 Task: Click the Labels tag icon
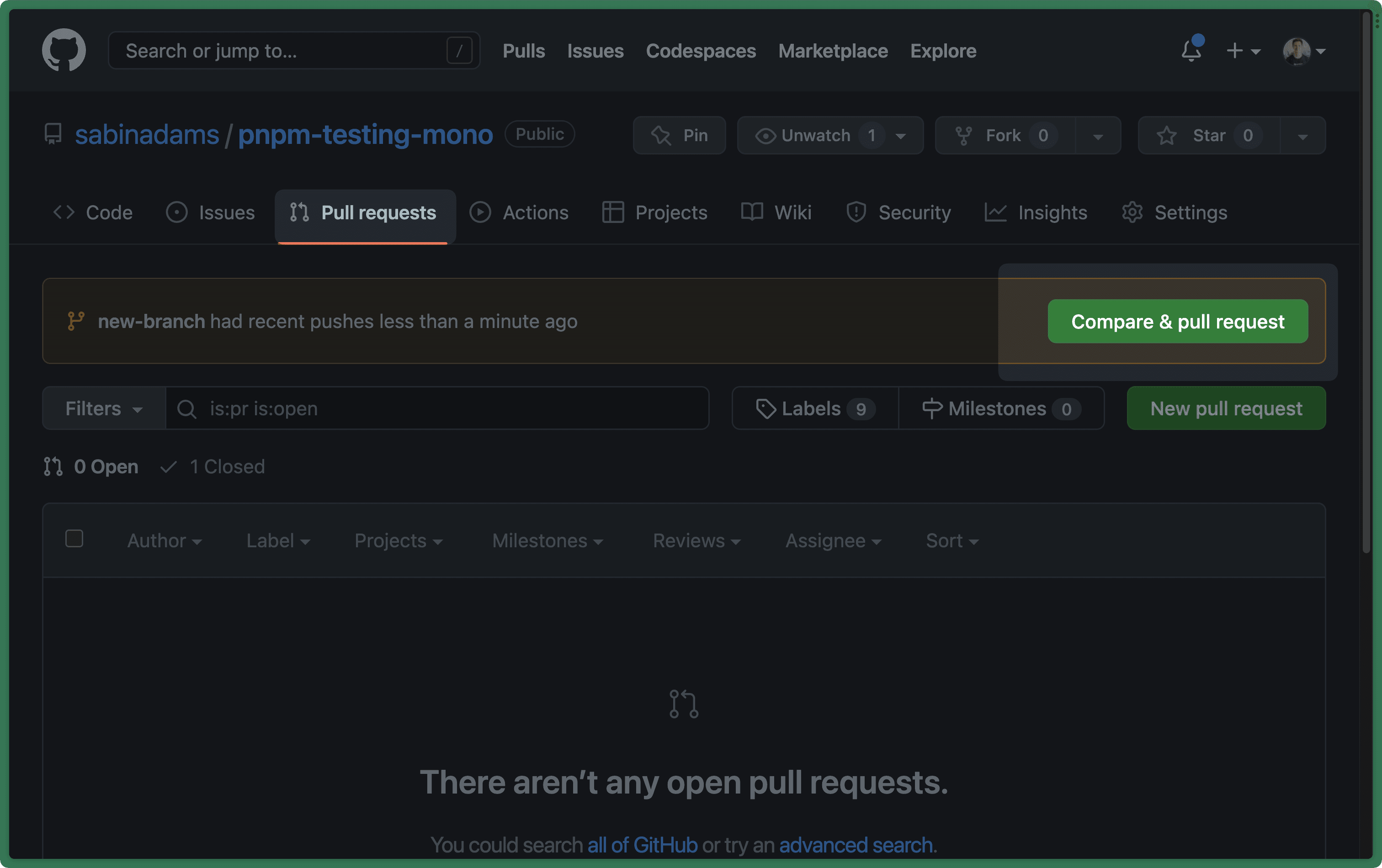click(766, 408)
